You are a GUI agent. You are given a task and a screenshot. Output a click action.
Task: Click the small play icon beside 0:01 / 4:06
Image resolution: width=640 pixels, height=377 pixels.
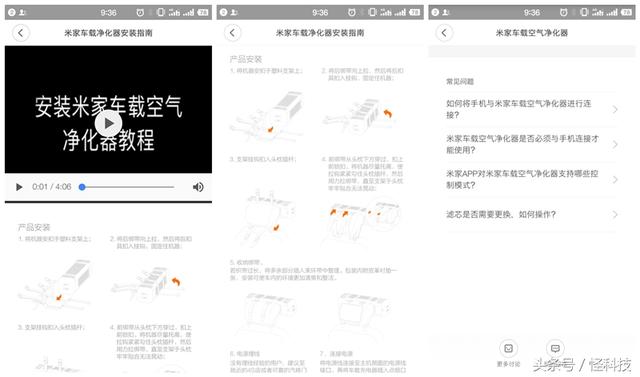pos(19,187)
